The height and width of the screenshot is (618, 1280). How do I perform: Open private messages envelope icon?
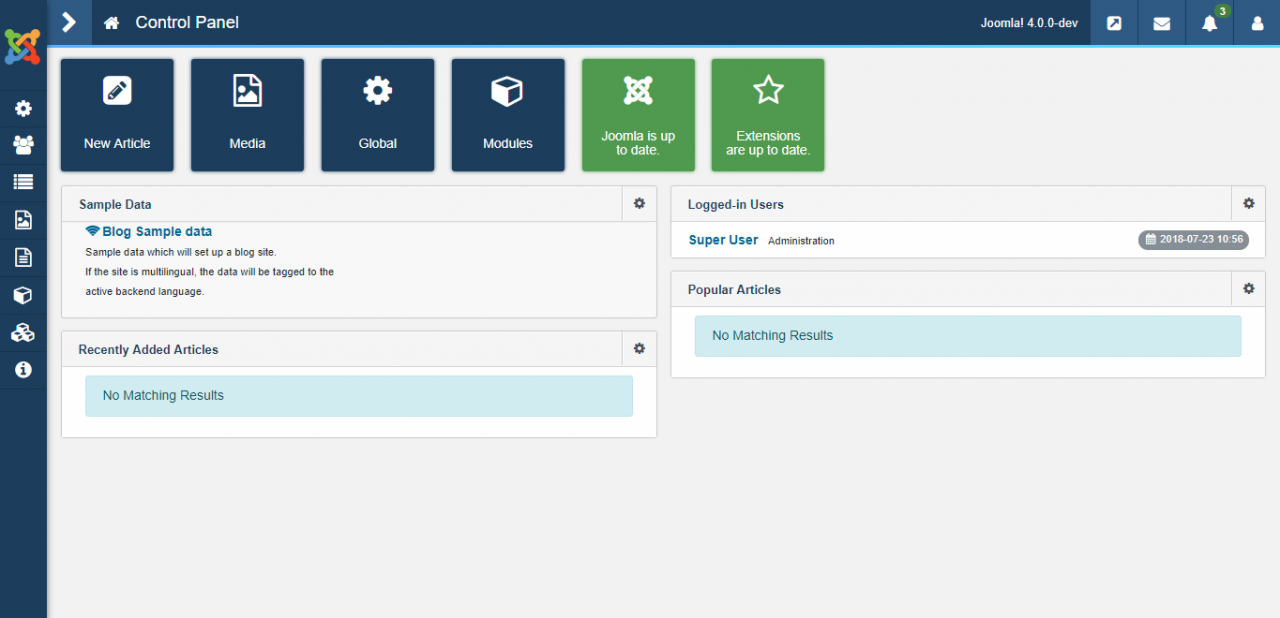[1161, 22]
